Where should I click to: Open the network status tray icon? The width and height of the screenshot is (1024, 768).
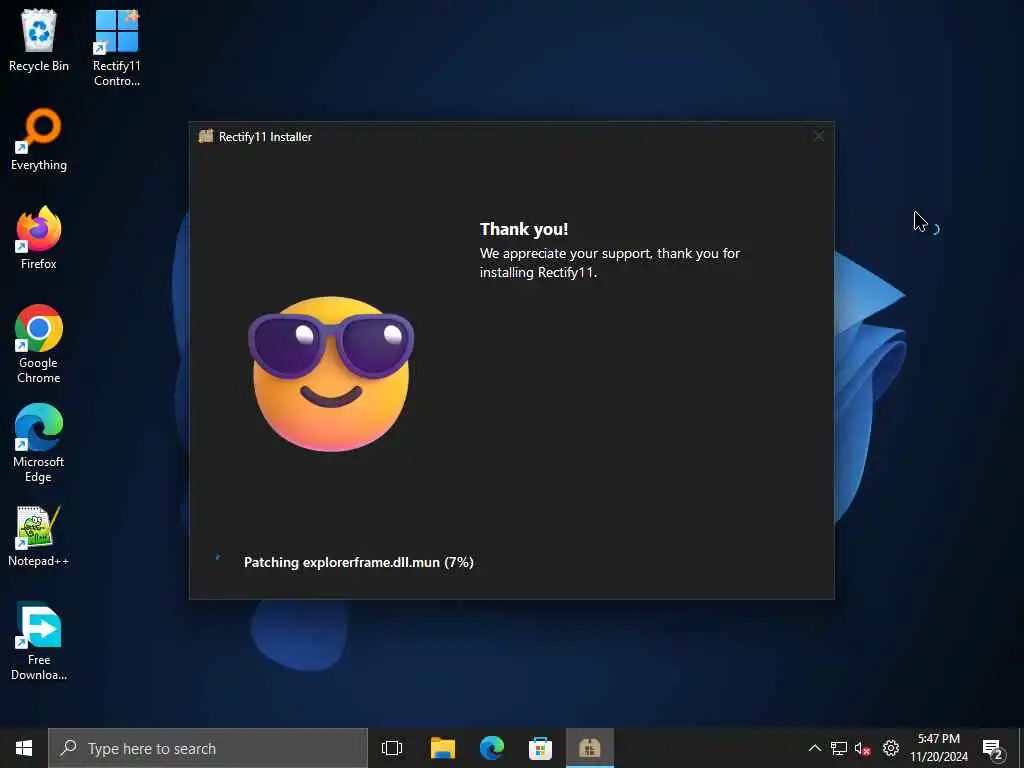(x=839, y=748)
